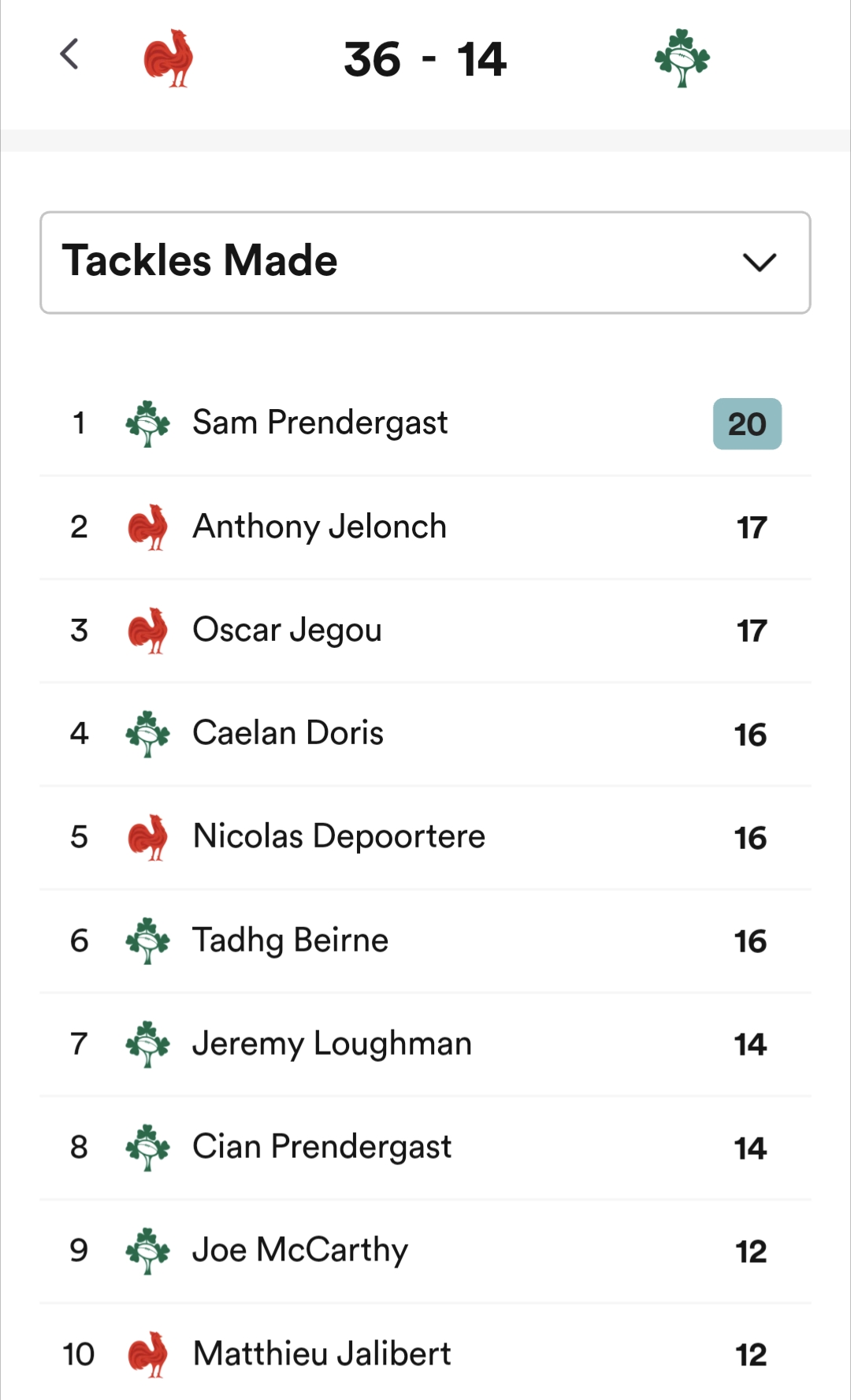Viewport: 851px width, 1400px height.
Task: Select Sam Prendergast's player name
Action: pos(320,423)
